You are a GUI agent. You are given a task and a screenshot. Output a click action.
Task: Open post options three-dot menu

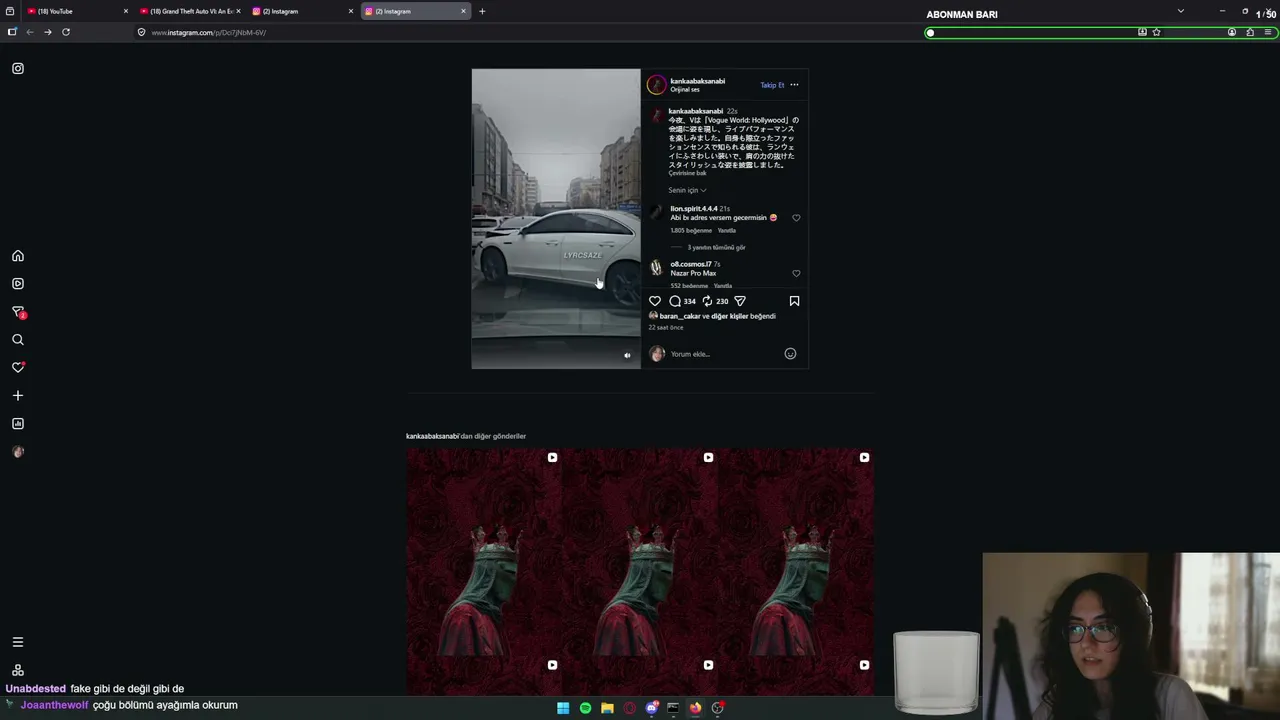click(x=794, y=85)
